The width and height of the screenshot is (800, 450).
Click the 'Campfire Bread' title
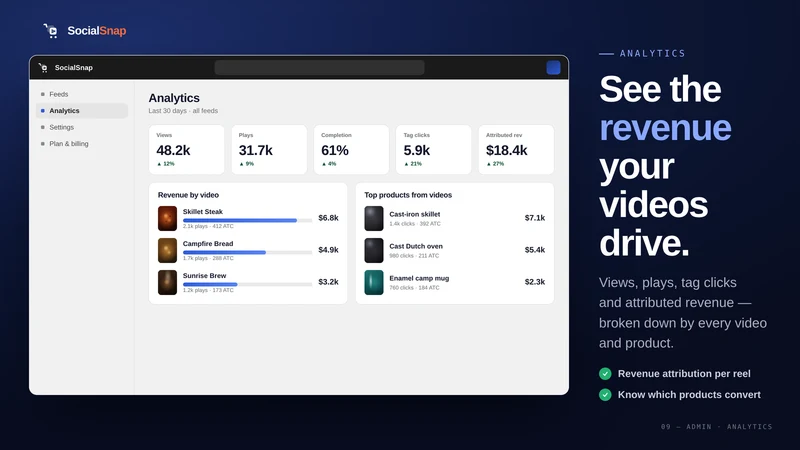click(x=208, y=244)
